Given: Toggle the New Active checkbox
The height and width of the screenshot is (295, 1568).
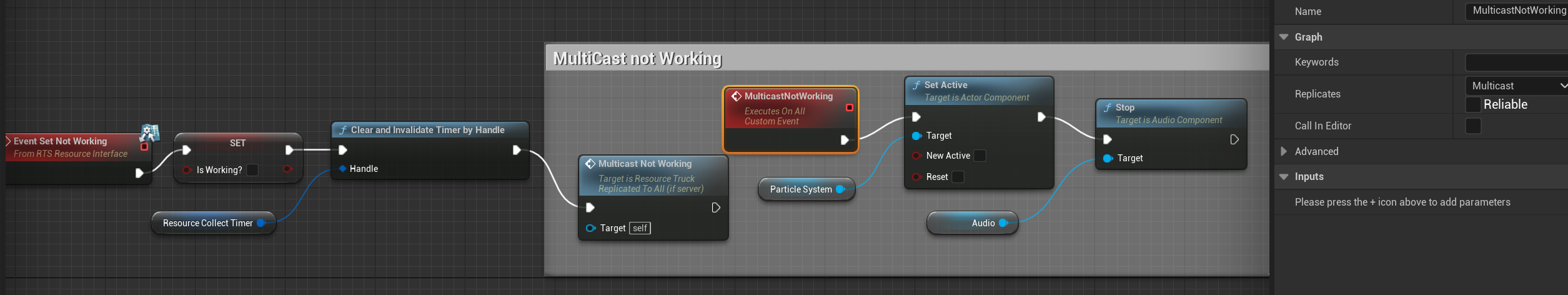Looking at the screenshot, I should (980, 156).
